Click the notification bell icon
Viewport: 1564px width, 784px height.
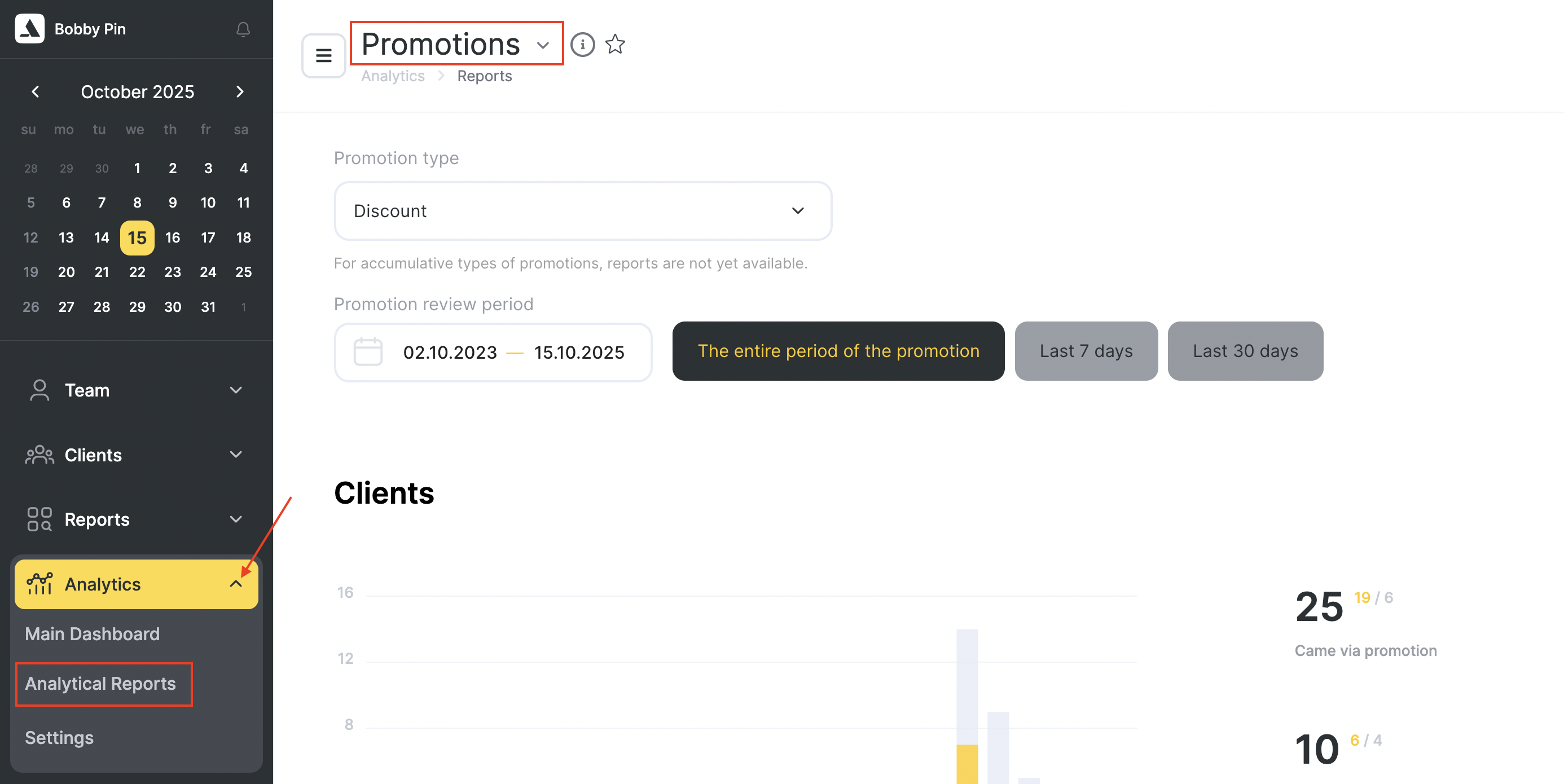pos(243,29)
